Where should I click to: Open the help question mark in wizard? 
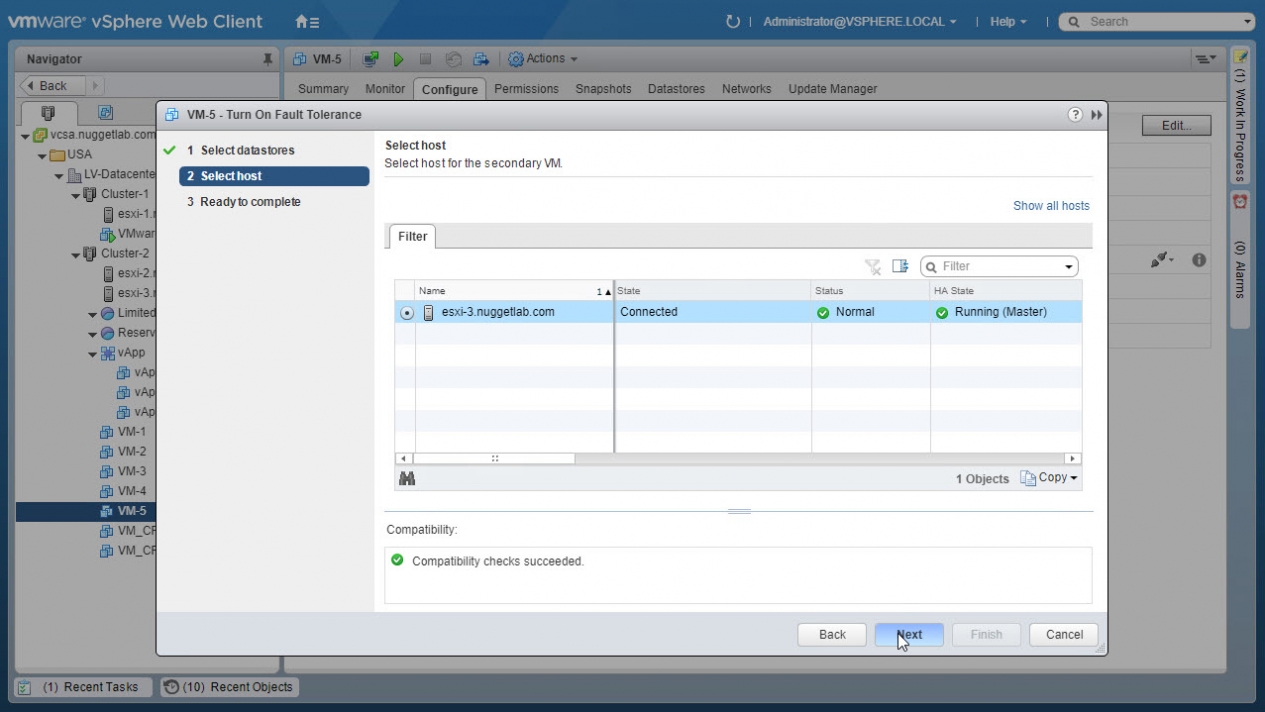(1075, 115)
